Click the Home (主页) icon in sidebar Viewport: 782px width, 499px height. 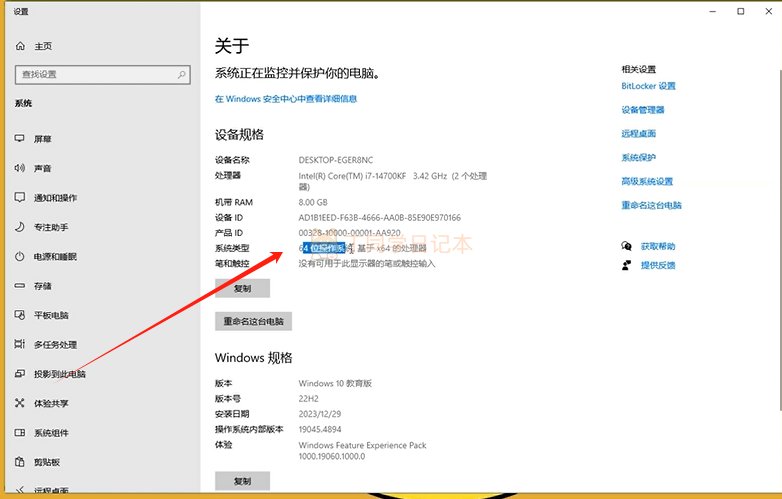pyautogui.click(x=20, y=47)
